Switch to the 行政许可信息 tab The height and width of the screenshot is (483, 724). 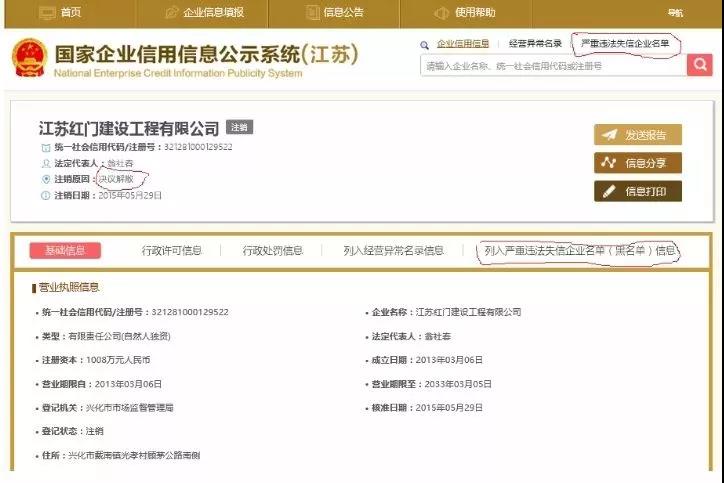click(171, 250)
